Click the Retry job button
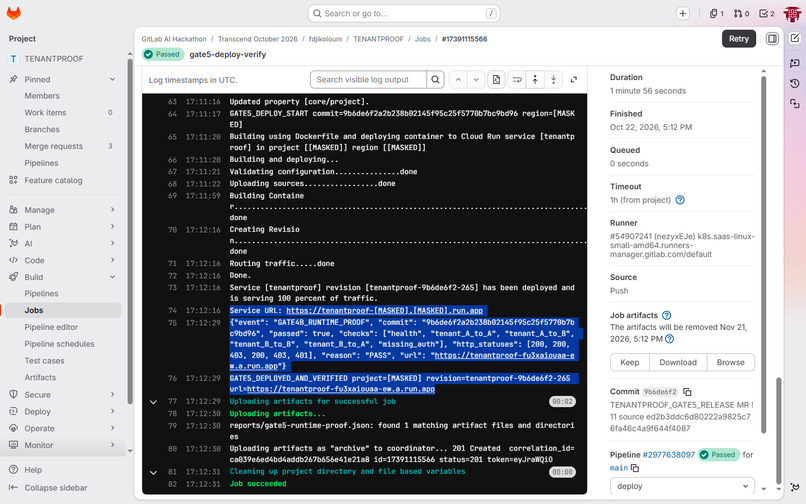This screenshot has height=504, width=806. click(x=739, y=39)
